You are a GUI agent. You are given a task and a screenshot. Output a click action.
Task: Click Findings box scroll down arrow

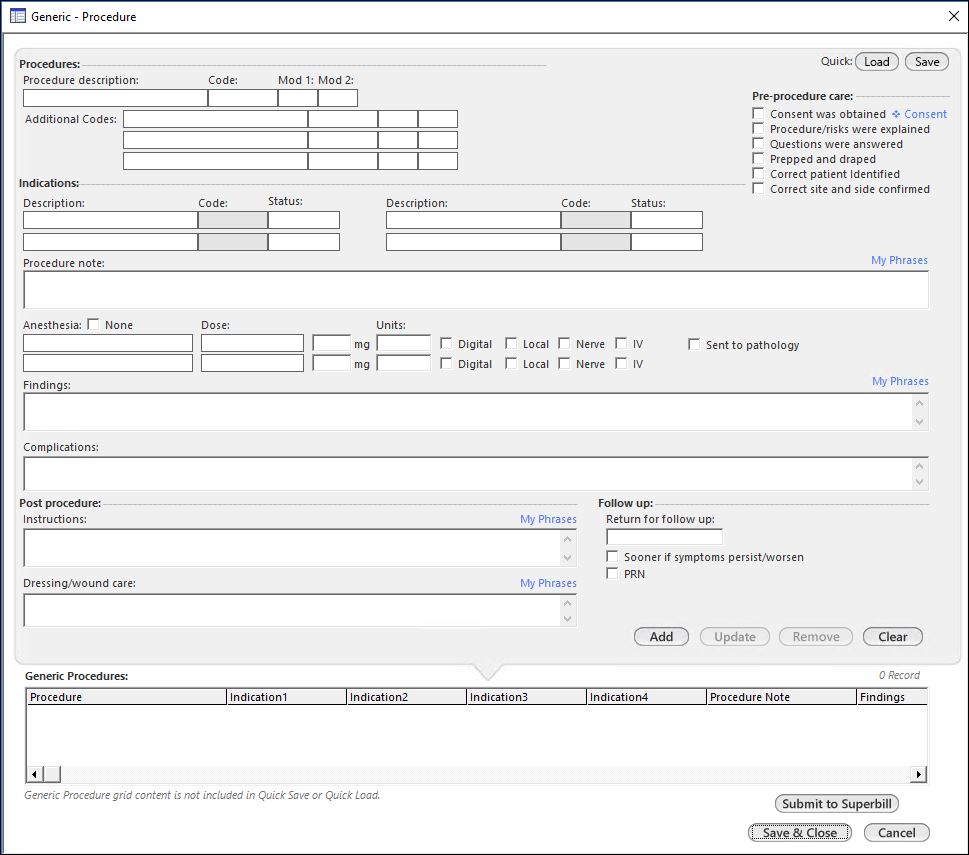[920, 421]
